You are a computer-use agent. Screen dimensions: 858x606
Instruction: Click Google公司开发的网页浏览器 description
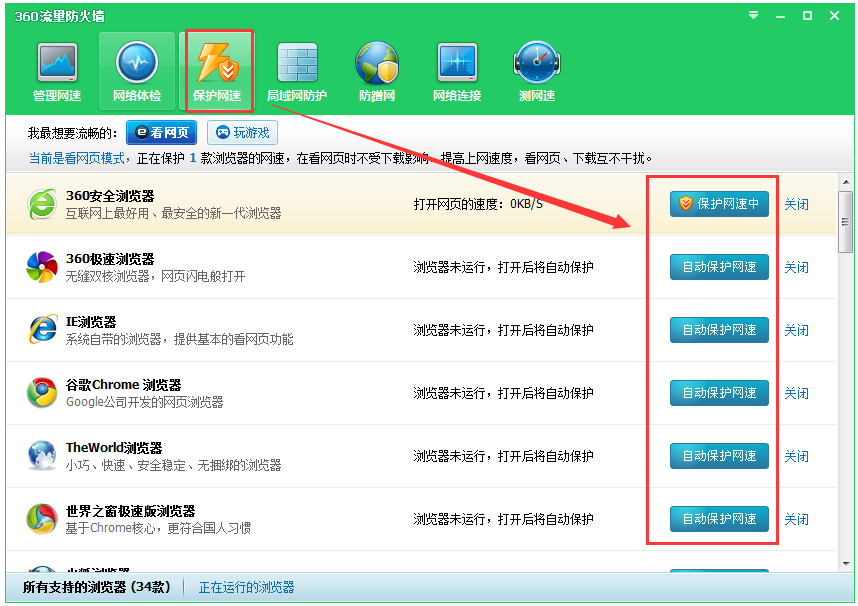coord(144,402)
